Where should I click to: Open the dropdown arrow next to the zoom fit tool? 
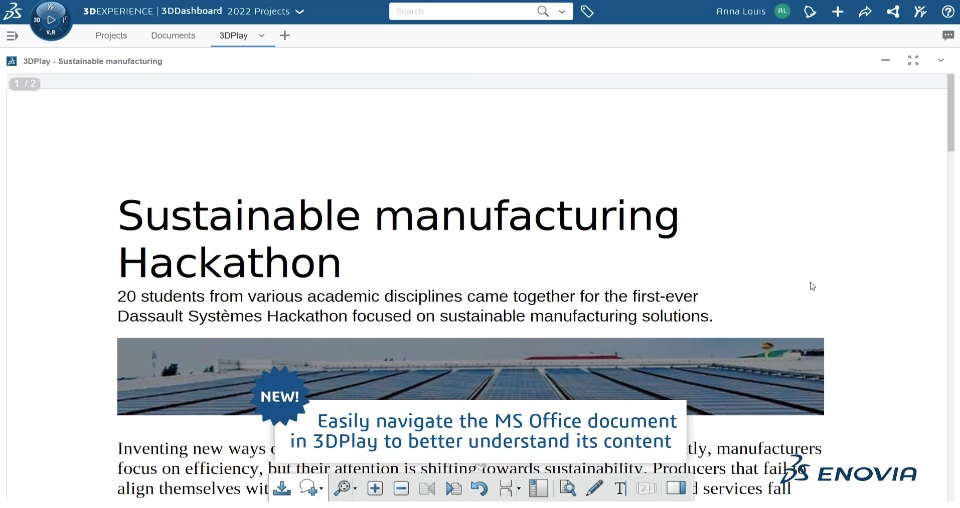click(355, 488)
